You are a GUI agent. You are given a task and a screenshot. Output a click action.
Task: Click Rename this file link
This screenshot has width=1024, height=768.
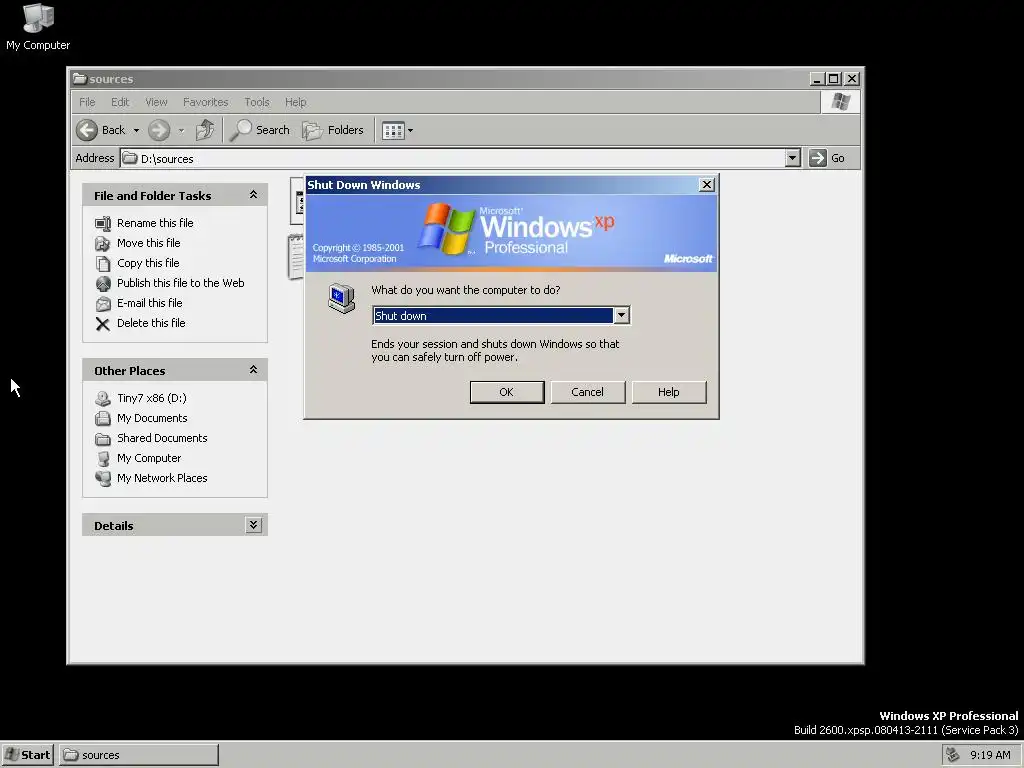pos(155,223)
